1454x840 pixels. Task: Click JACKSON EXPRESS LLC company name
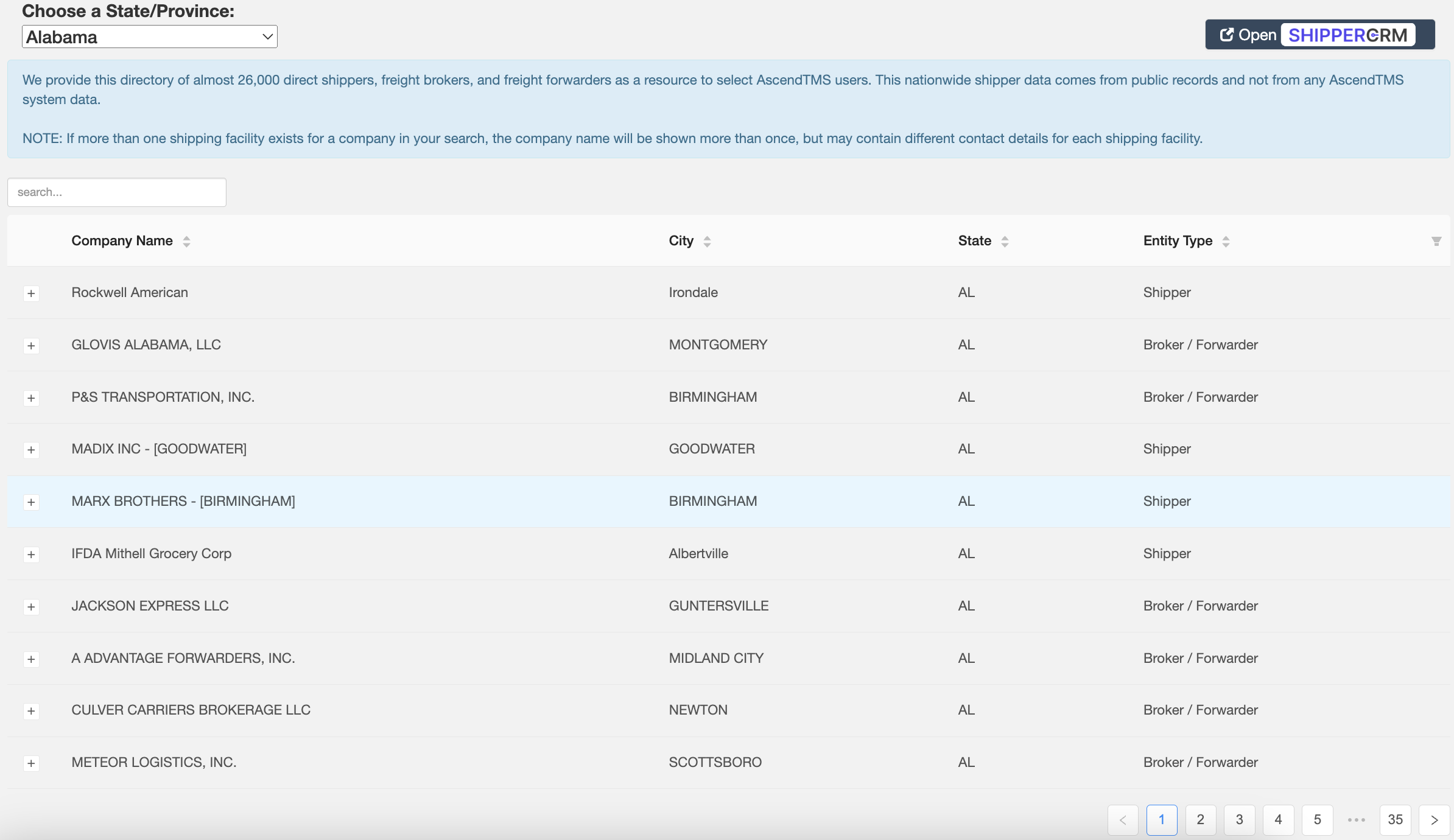point(150,606)
